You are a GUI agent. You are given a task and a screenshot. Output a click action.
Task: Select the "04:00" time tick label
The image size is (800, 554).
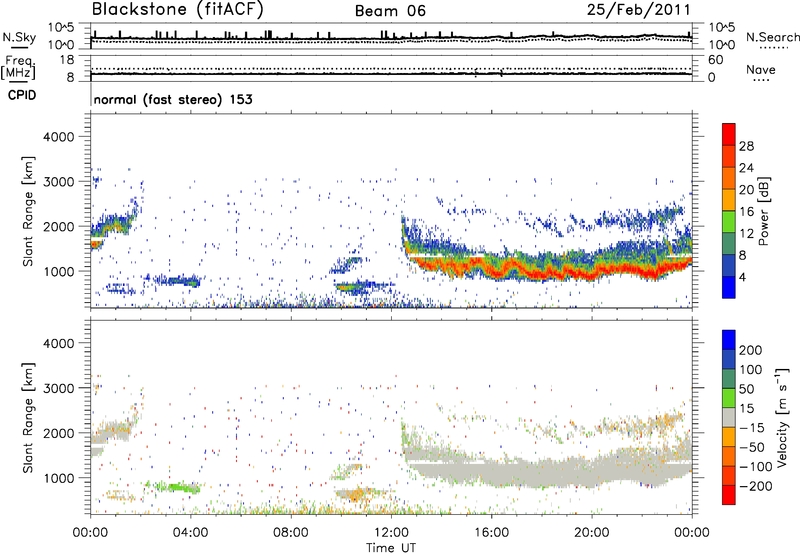point(190,533)
